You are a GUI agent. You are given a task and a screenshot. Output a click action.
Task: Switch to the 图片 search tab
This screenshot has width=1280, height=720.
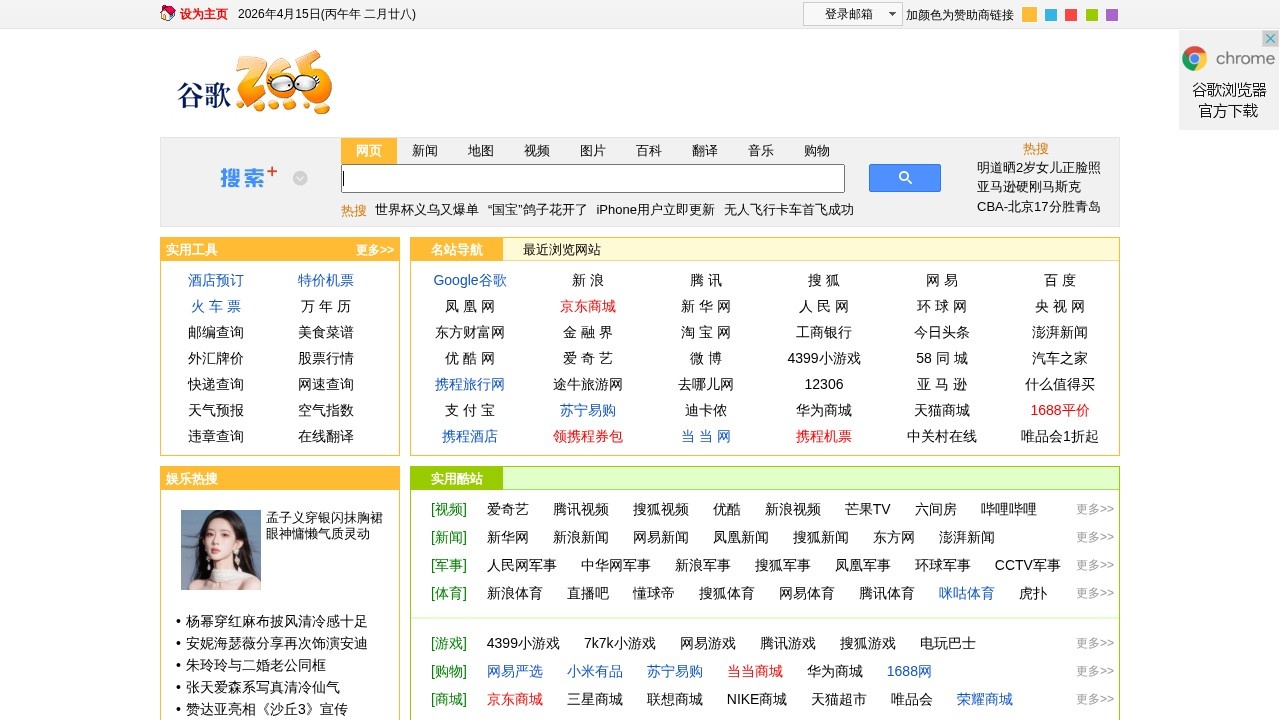click(593, 150)
